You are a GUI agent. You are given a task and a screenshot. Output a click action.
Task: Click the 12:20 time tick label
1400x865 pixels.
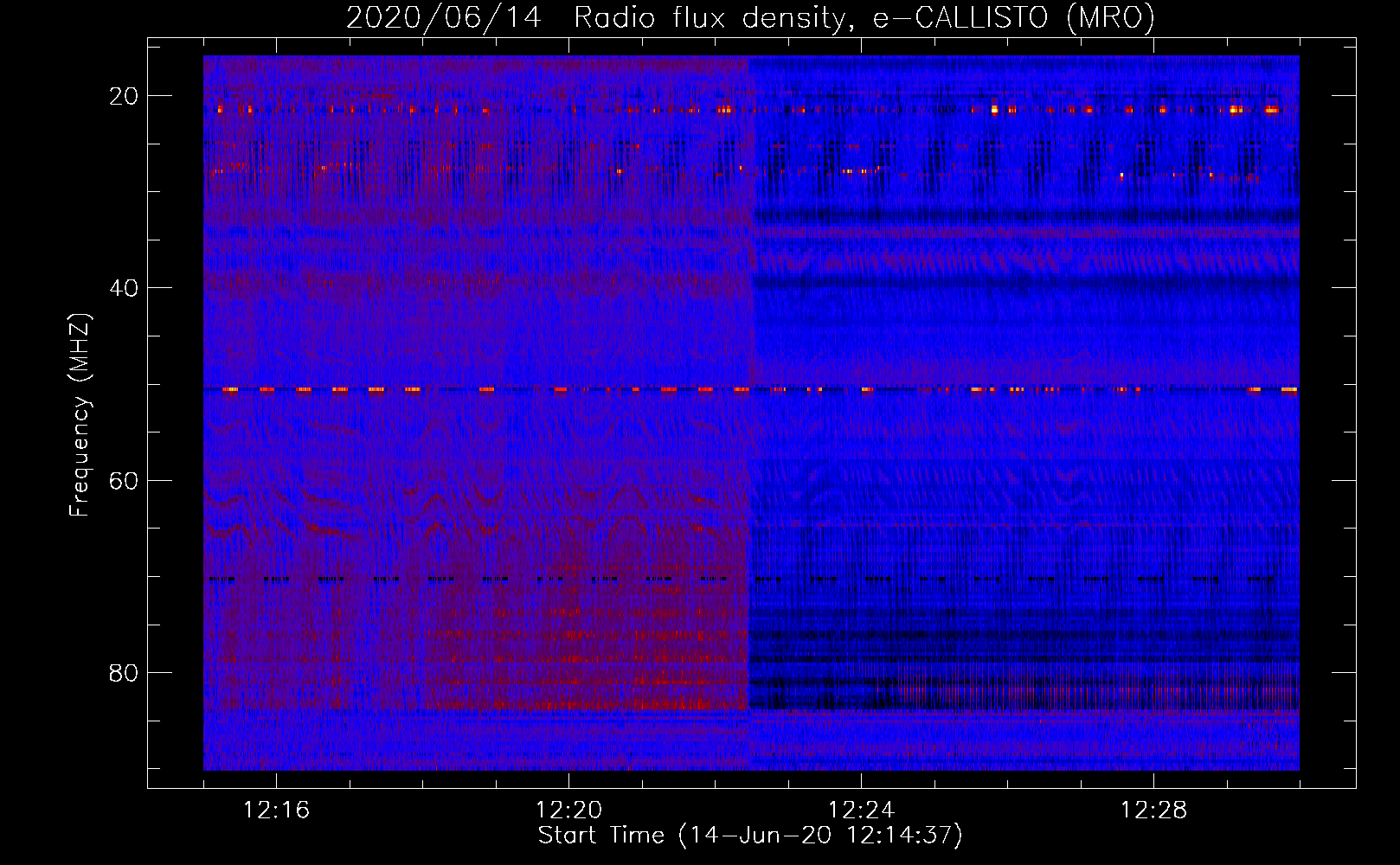(568, 811)
